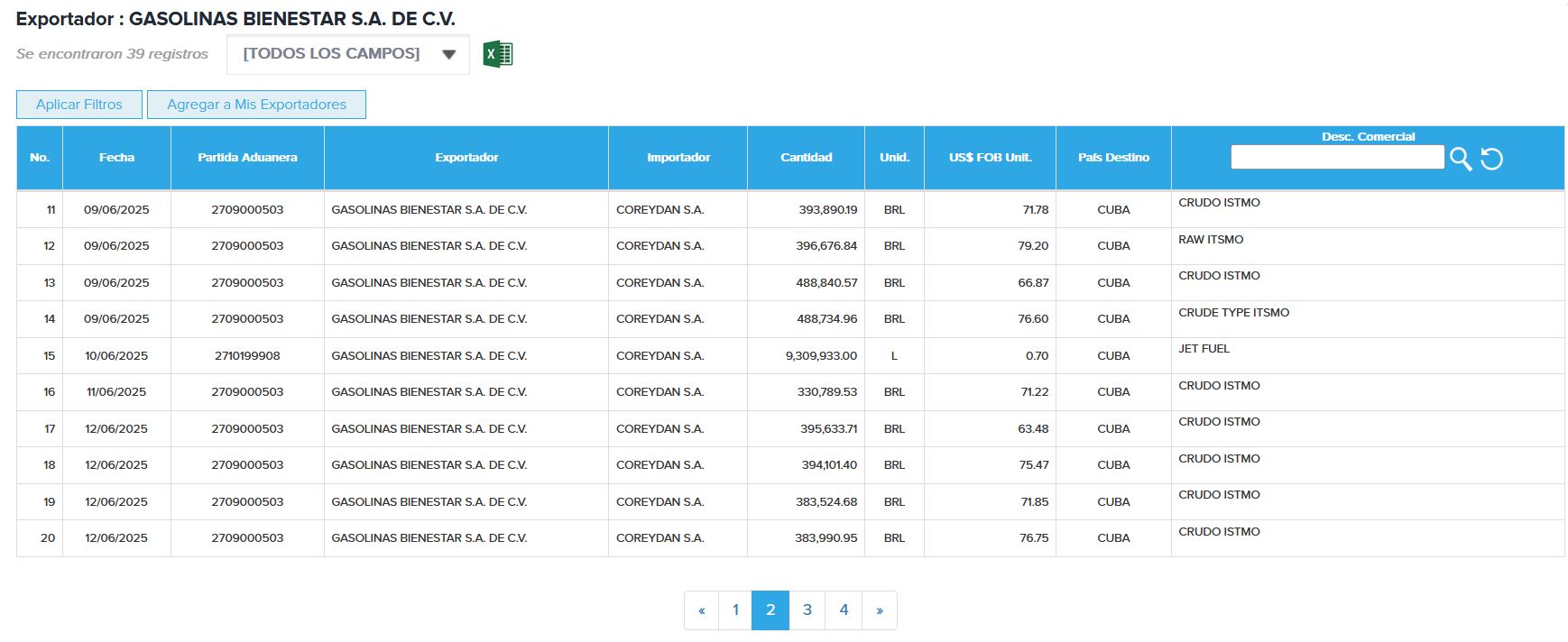Click FOB unit price 75.47
The height and width of the screenshot is (642, 1568).
[1034, 465]
